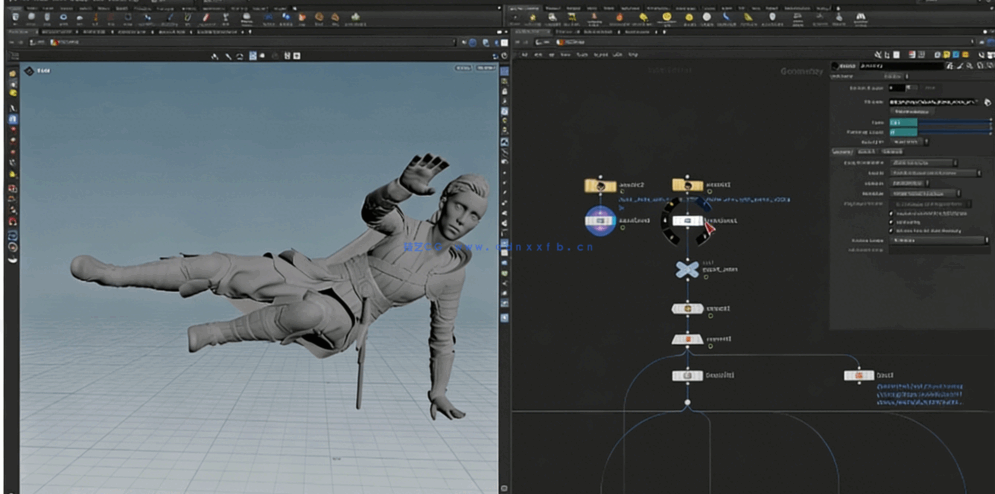Select the far-right output node in the network
Viewport: 995px width, 494px height.
pos(858,376)
